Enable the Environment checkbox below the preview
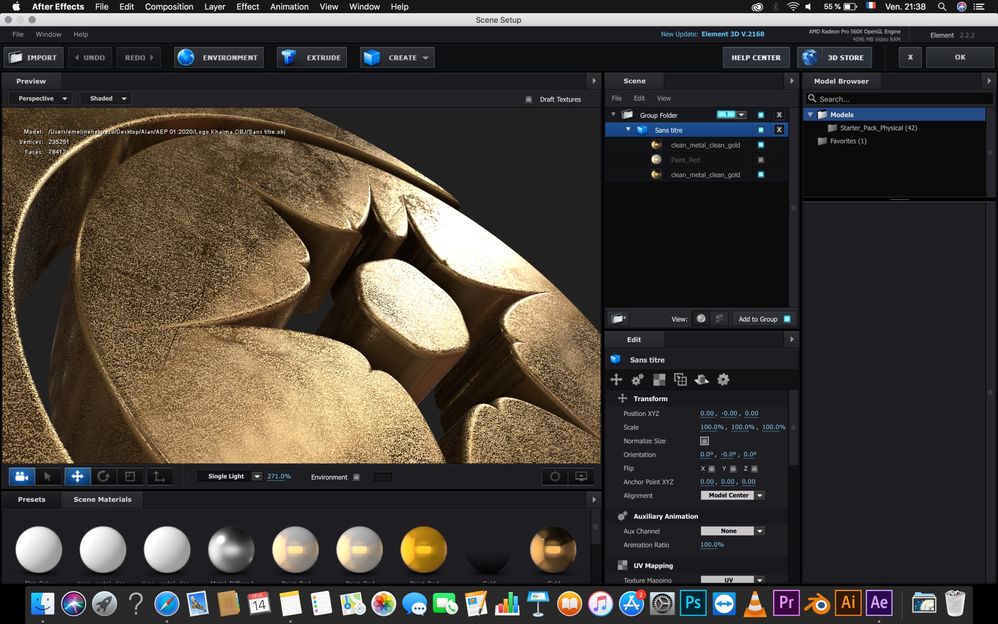The height and width of the screenshot is (624, 998). click(x=356, y=477)
